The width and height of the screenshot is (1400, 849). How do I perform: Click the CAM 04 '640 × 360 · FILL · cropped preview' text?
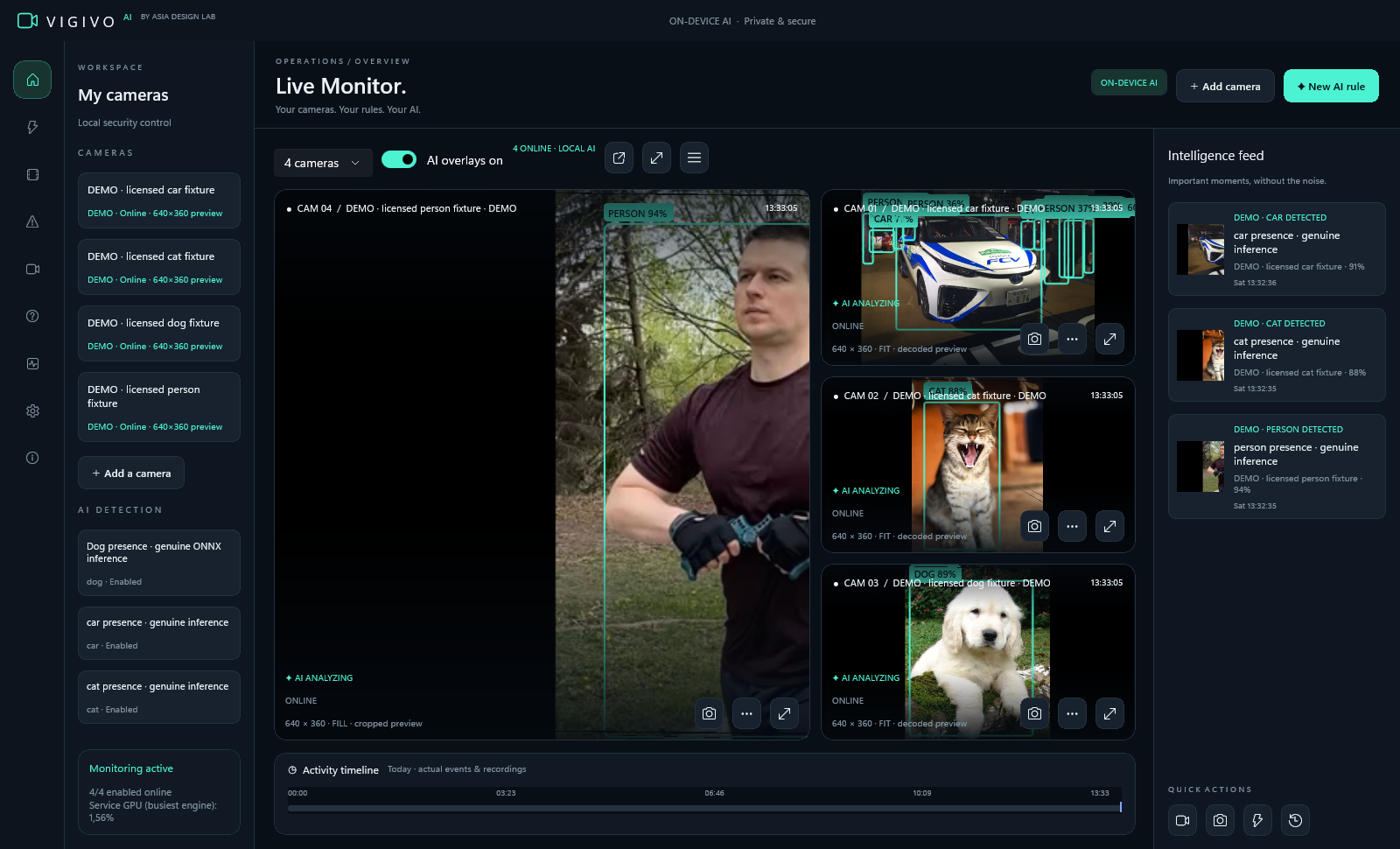pyautogui.click(x=353, y=724)
